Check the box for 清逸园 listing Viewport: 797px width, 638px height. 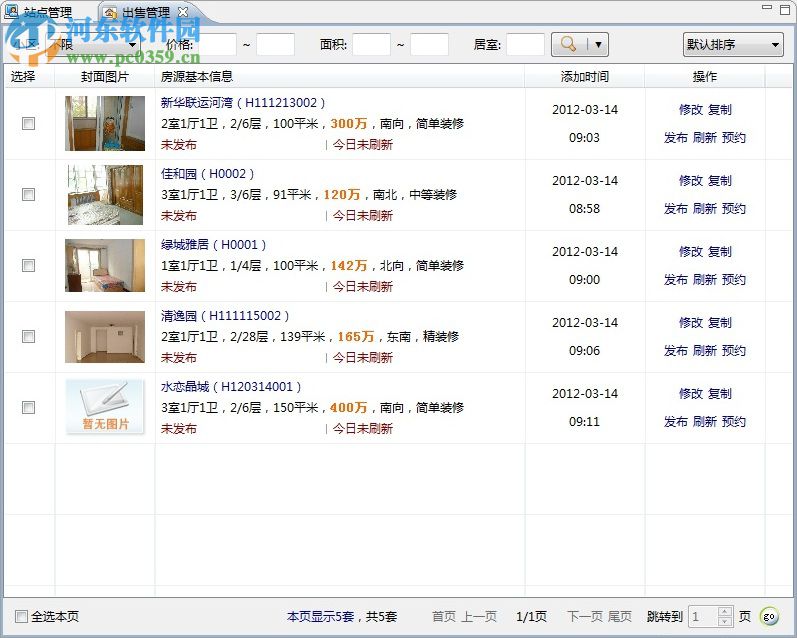[x=28, y=337]
